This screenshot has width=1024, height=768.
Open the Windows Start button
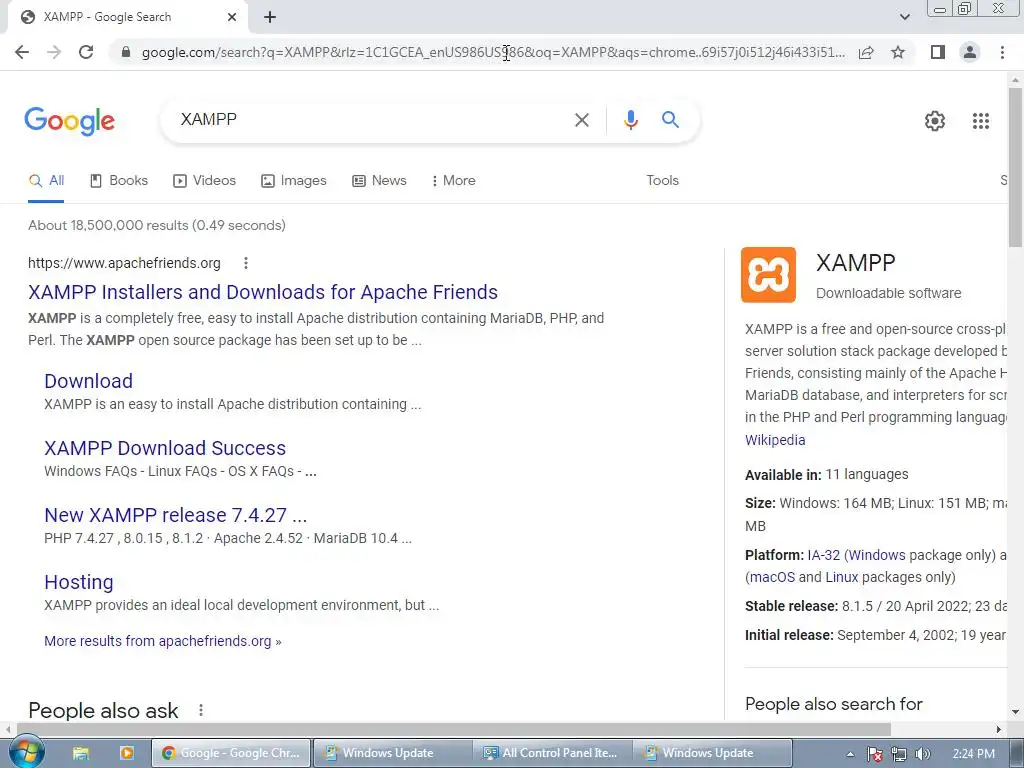coord(27,752)
